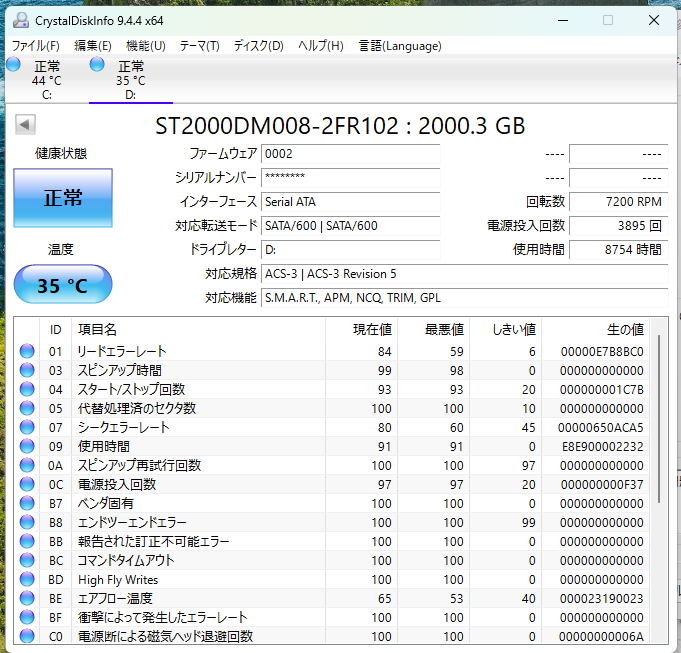Open the ディスク(D) menu
The height and width of the screenshot is (653, 681).
[x=258, y=46]
